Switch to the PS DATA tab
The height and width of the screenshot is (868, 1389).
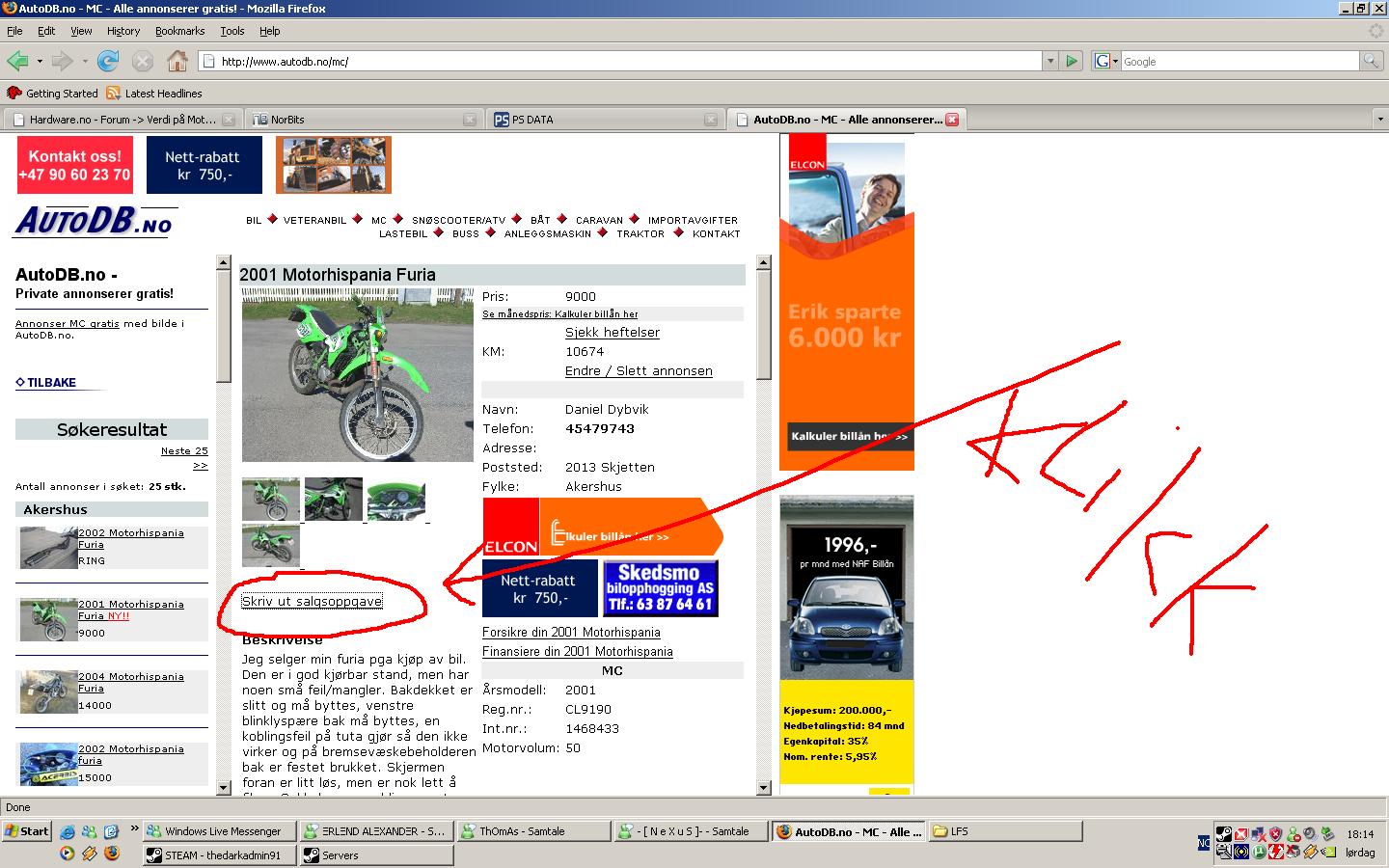tap(605, 120)
